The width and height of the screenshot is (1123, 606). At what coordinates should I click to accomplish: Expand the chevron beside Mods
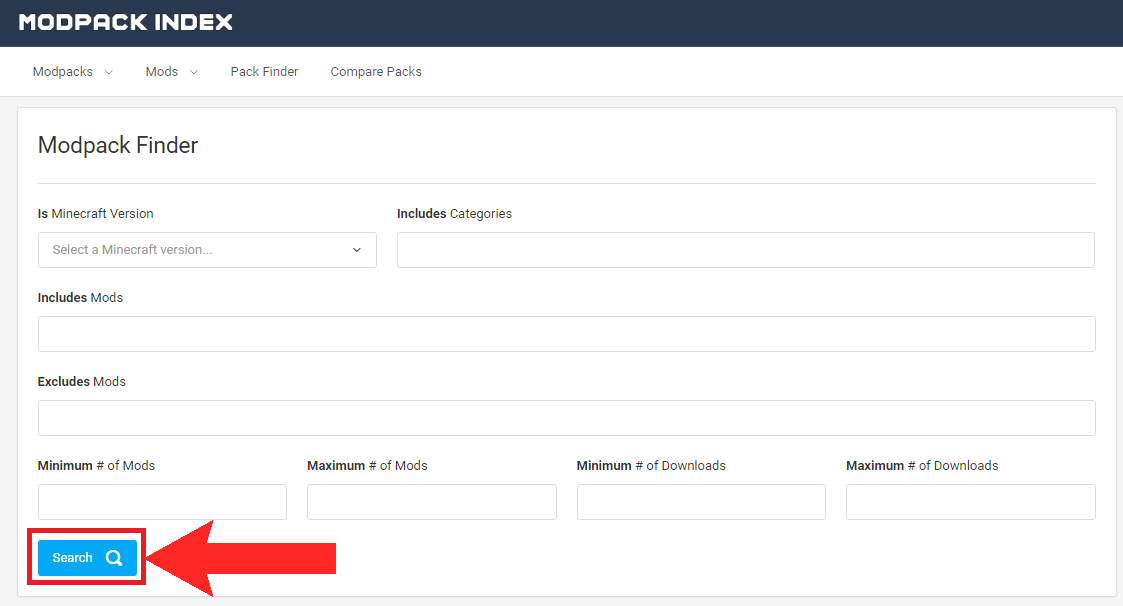(194, 72)
